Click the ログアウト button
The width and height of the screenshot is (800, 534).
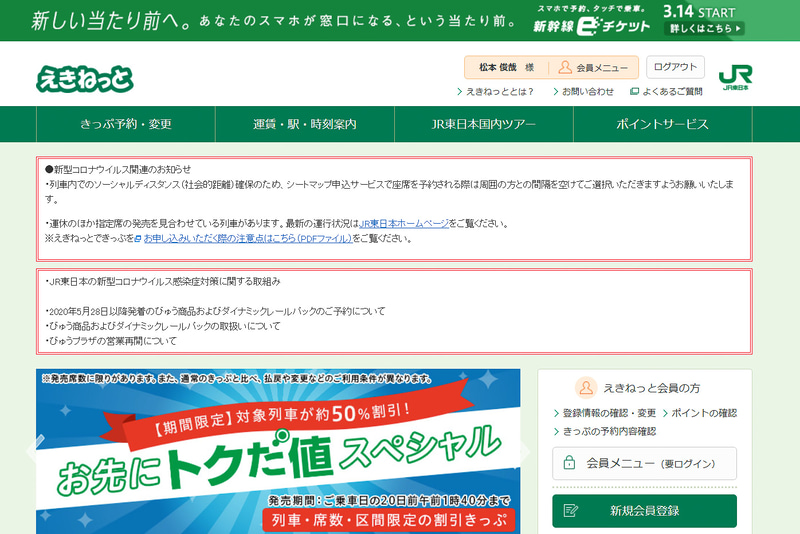(x=676, y=67)
